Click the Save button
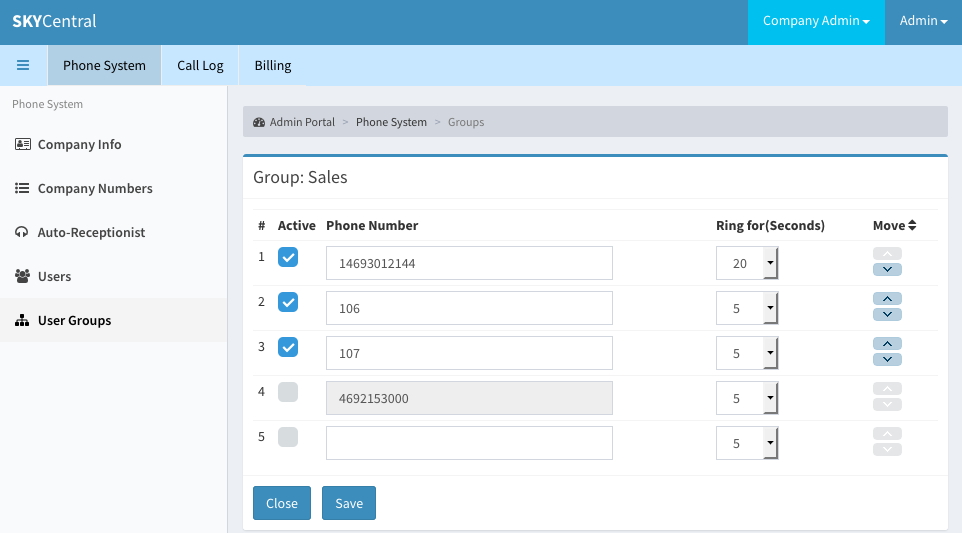The width and height of the screenshot is (962, 533). [x=348, y=503]
